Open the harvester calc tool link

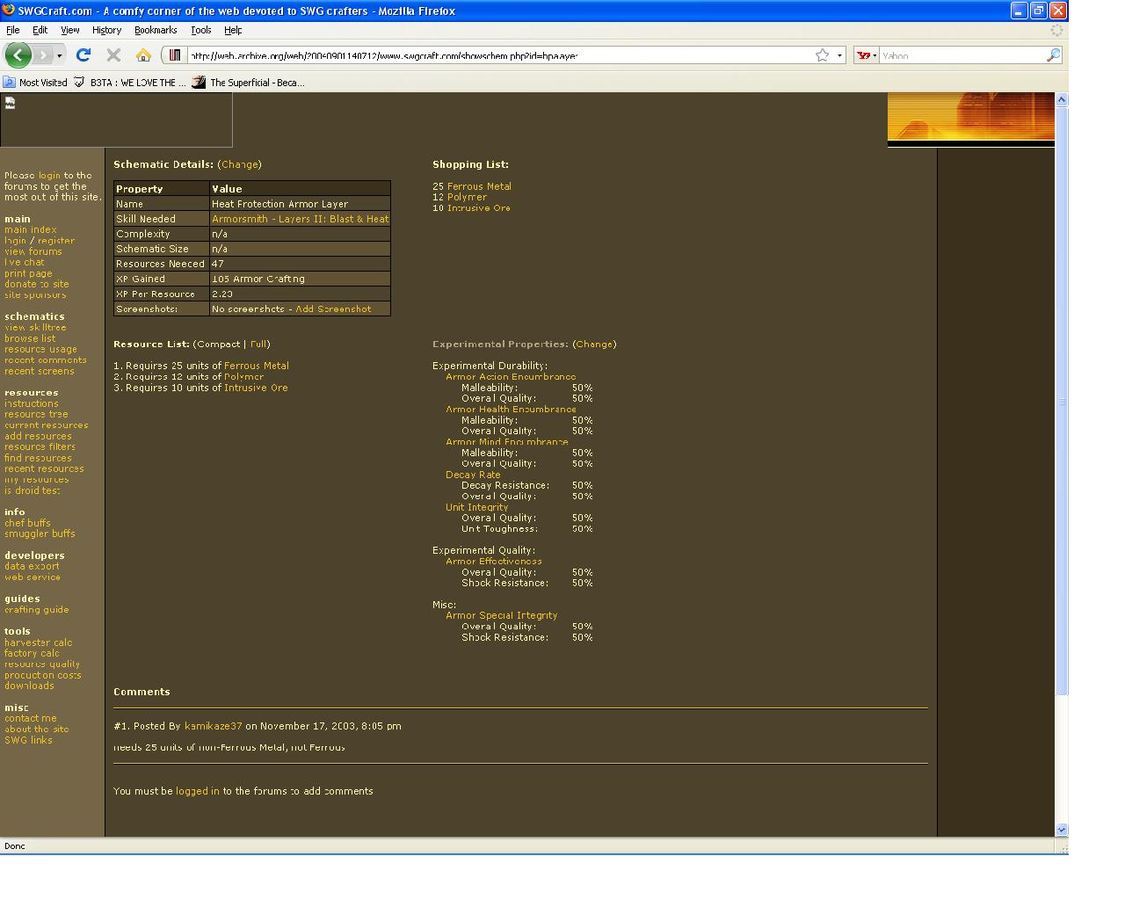coord(38,643)
